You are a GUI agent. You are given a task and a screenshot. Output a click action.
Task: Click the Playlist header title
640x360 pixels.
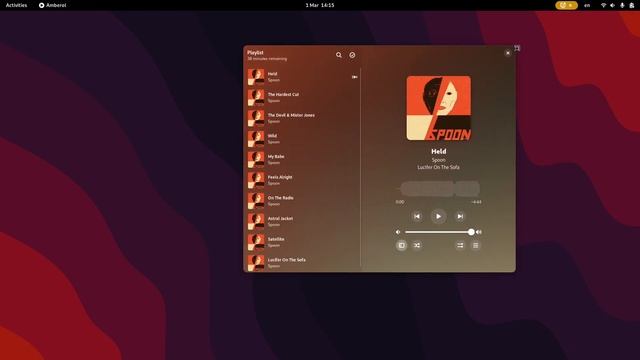pos(255,53)
